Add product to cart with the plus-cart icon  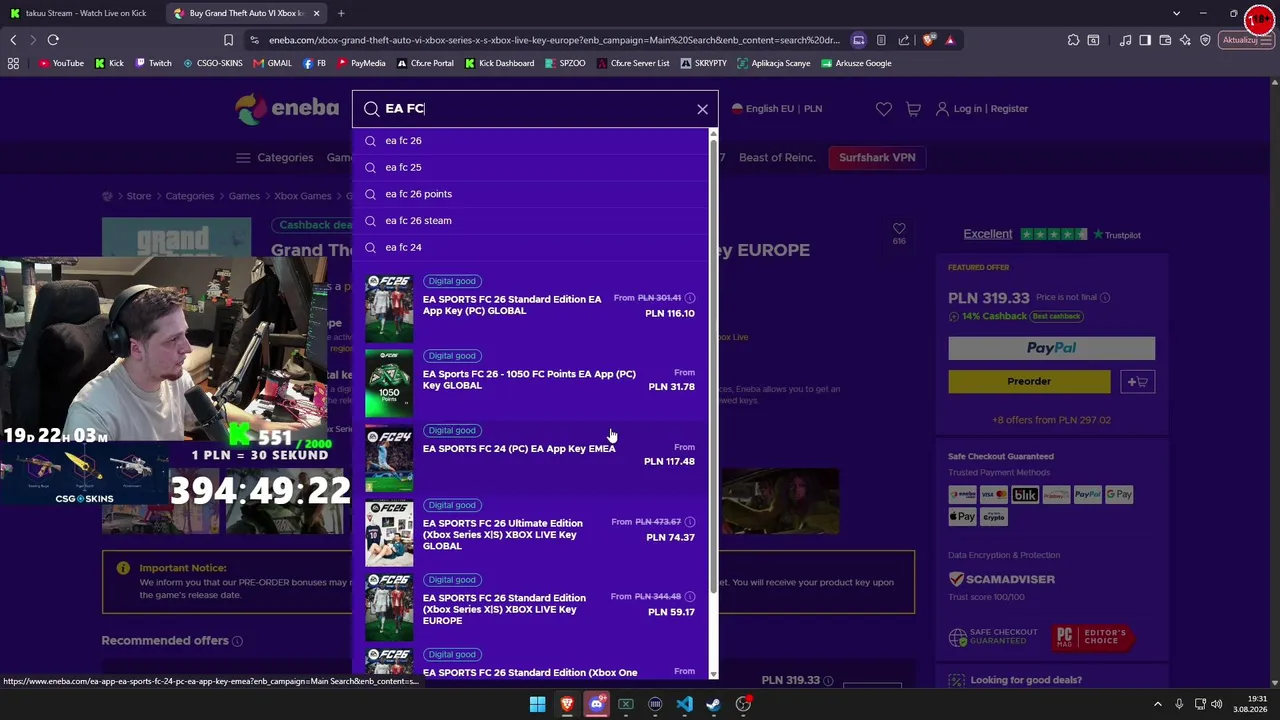(1137, 381)
